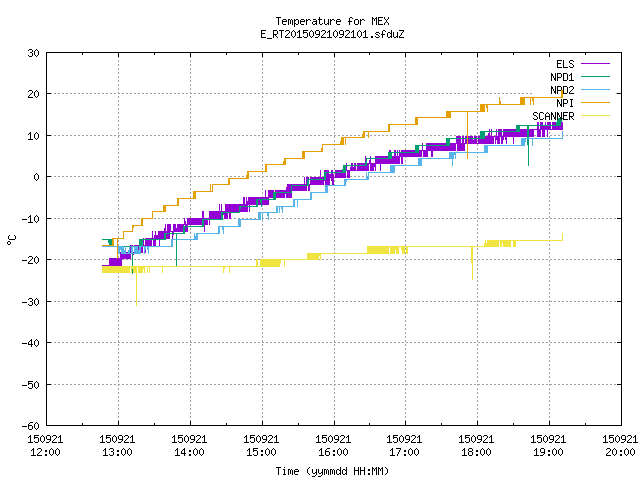Click the x-axis tick label 17:00
This screenshot has height=480, width=640.
pyautogui.click(x=404, y=452)
